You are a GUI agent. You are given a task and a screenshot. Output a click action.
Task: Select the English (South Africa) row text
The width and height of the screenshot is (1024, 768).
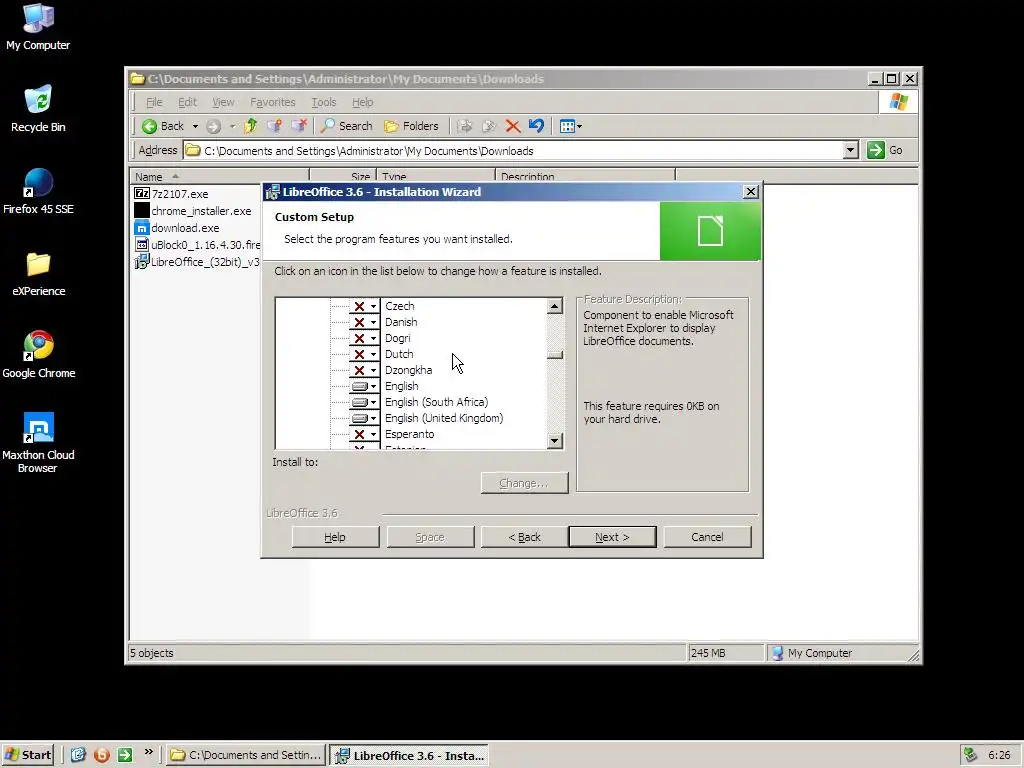tap(436, 402)
